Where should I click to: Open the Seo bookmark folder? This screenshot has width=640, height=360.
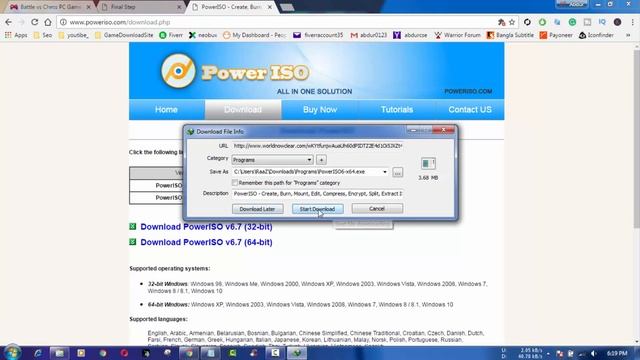point(43,35)
